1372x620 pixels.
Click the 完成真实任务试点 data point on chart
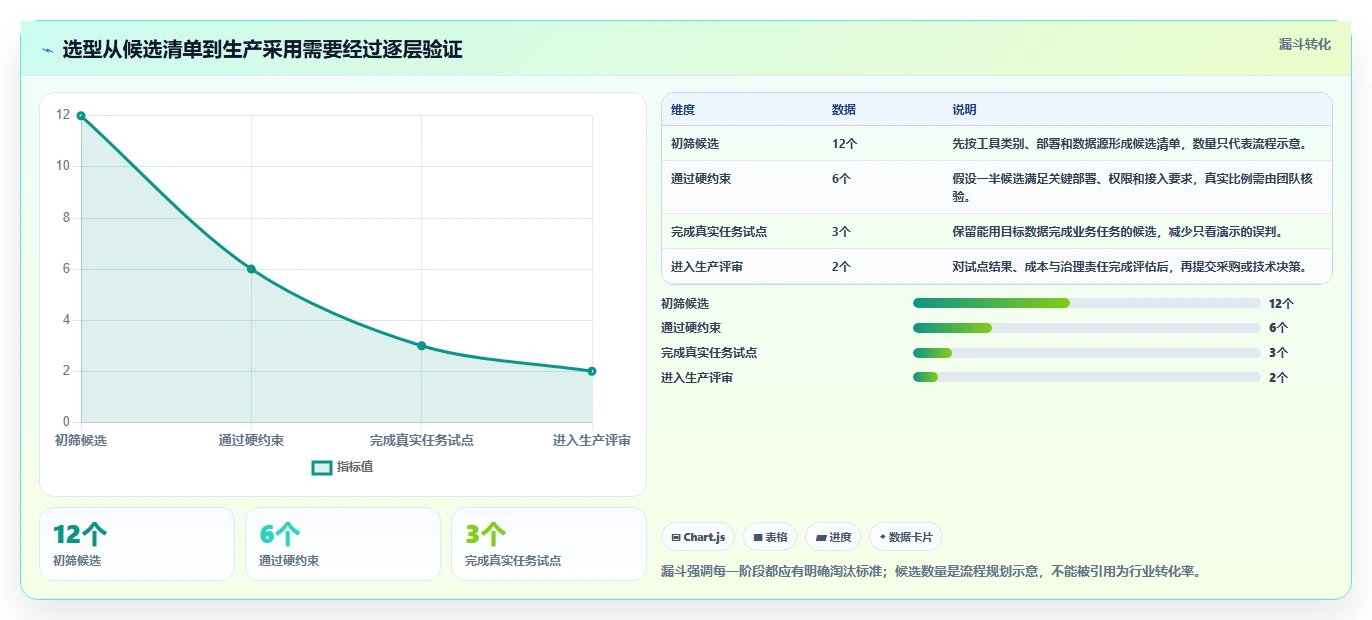(421, 346)
